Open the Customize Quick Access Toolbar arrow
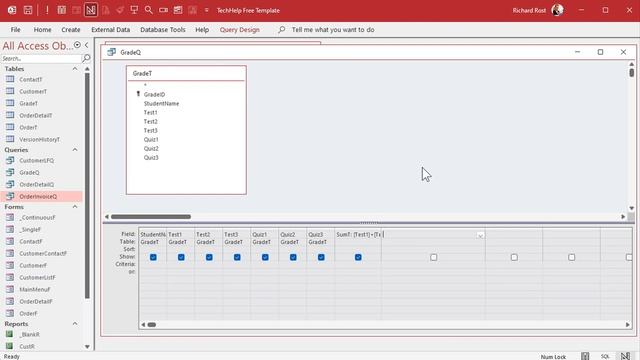The height and width of the screenshot is (360, 640). pos(207,10)
